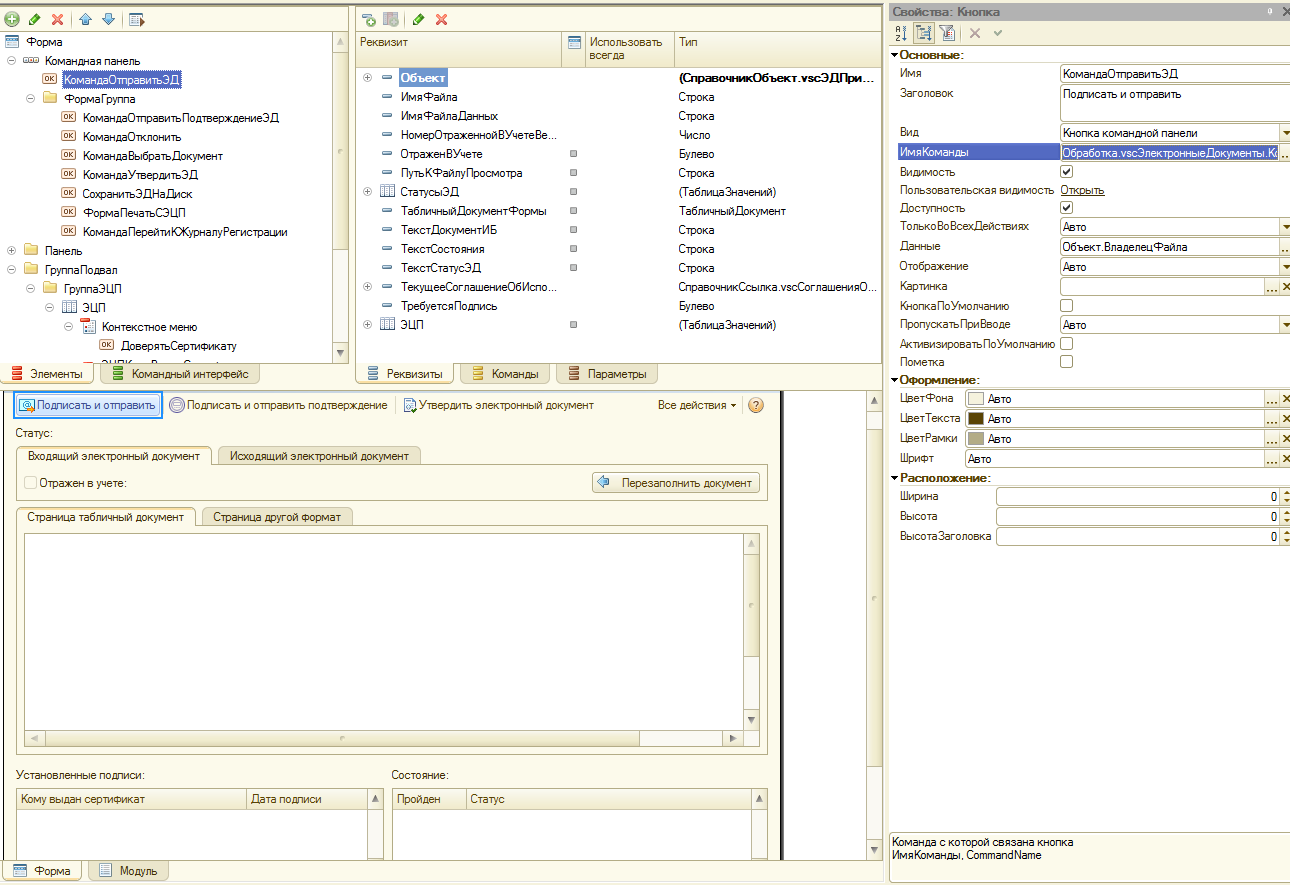Click the ellipsis button of the Данные field

1284,247
